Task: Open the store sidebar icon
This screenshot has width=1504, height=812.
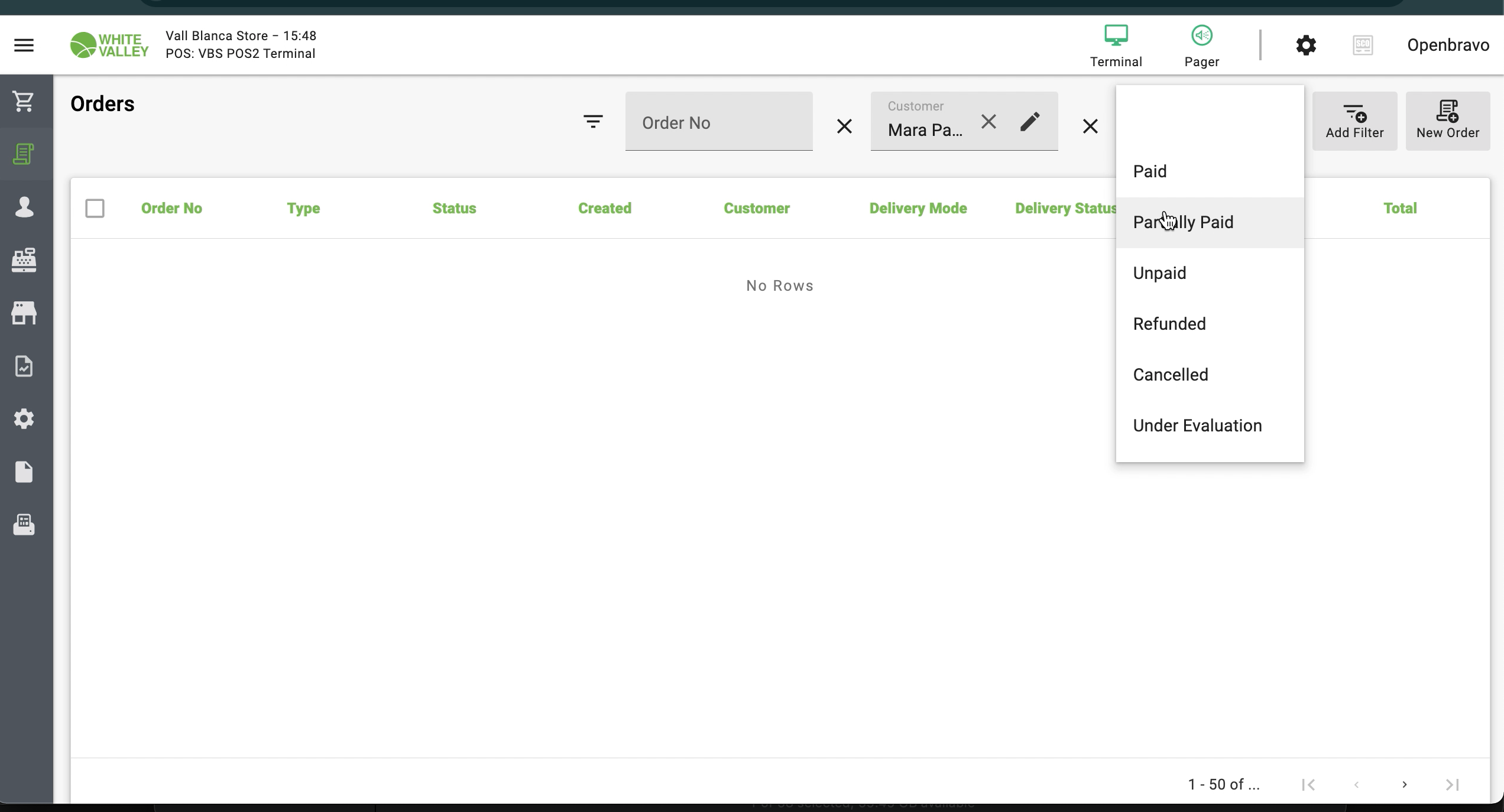Action: pyautogui.click(x=24, y=313)
